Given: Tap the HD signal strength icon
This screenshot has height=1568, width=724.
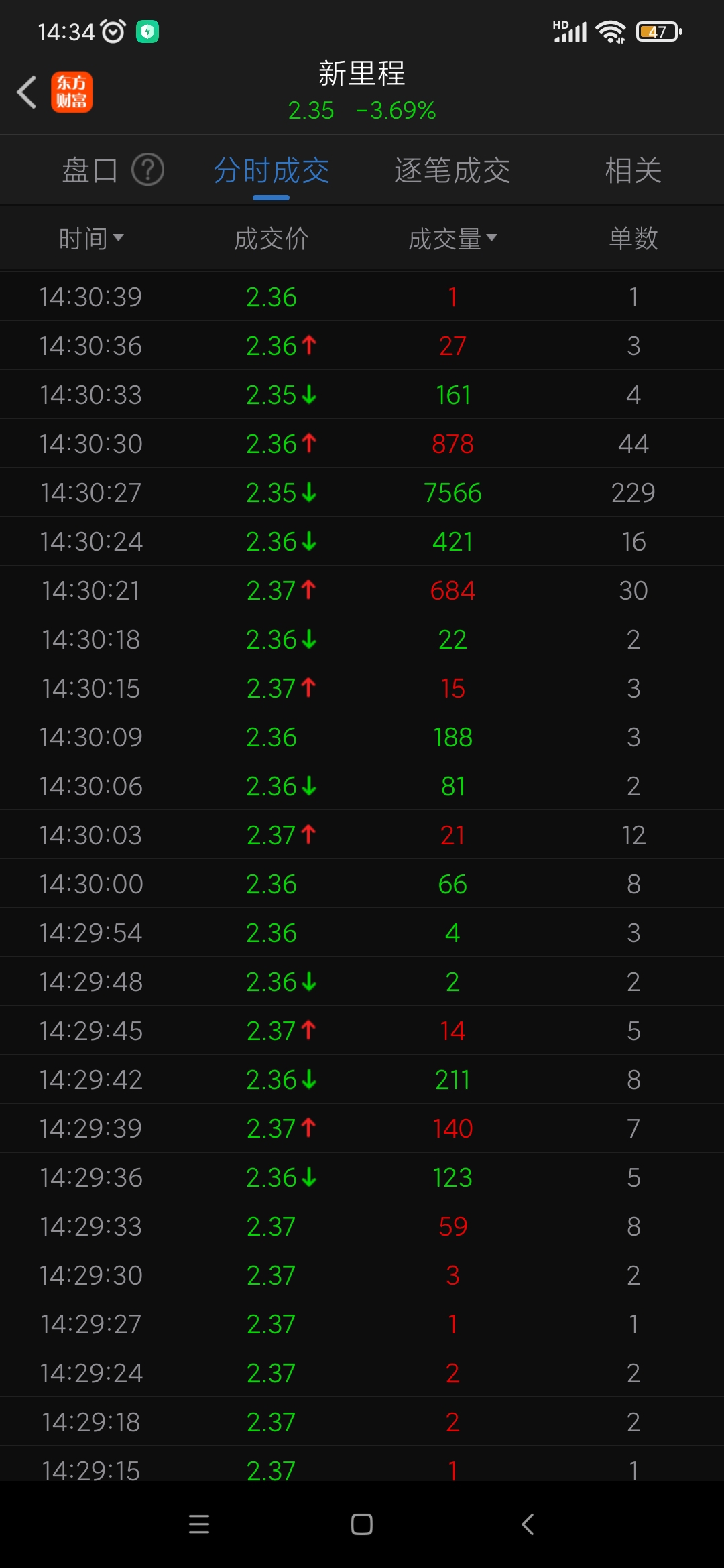Looking at the screenshot, I should tap(570, 31).
